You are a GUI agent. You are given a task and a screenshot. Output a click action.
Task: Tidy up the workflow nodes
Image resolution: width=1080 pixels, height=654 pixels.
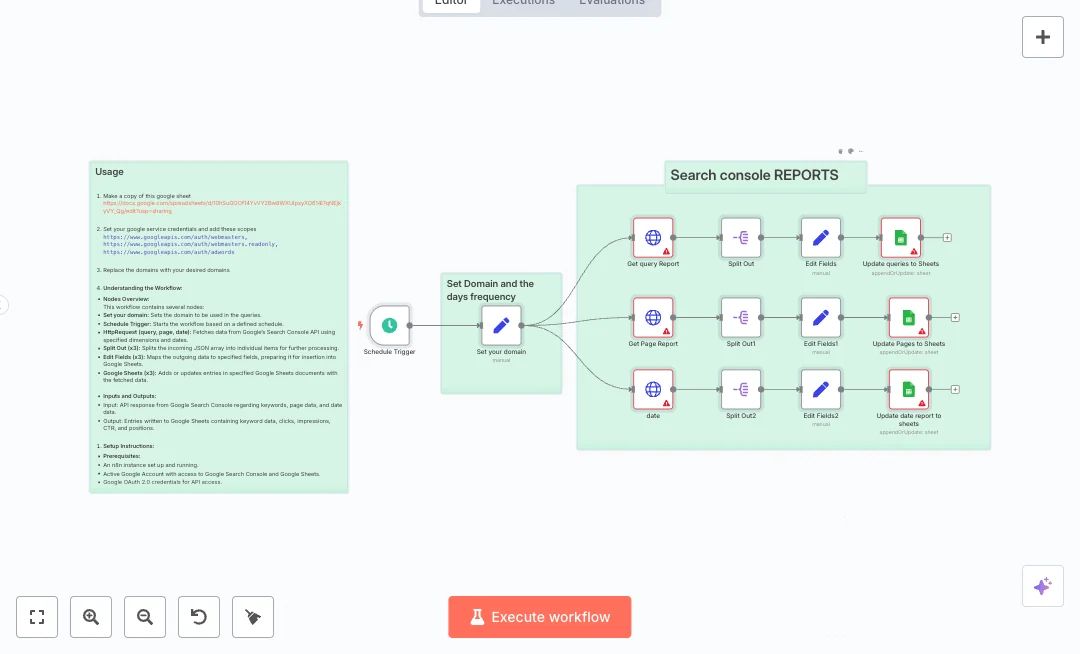click(253, 617)
